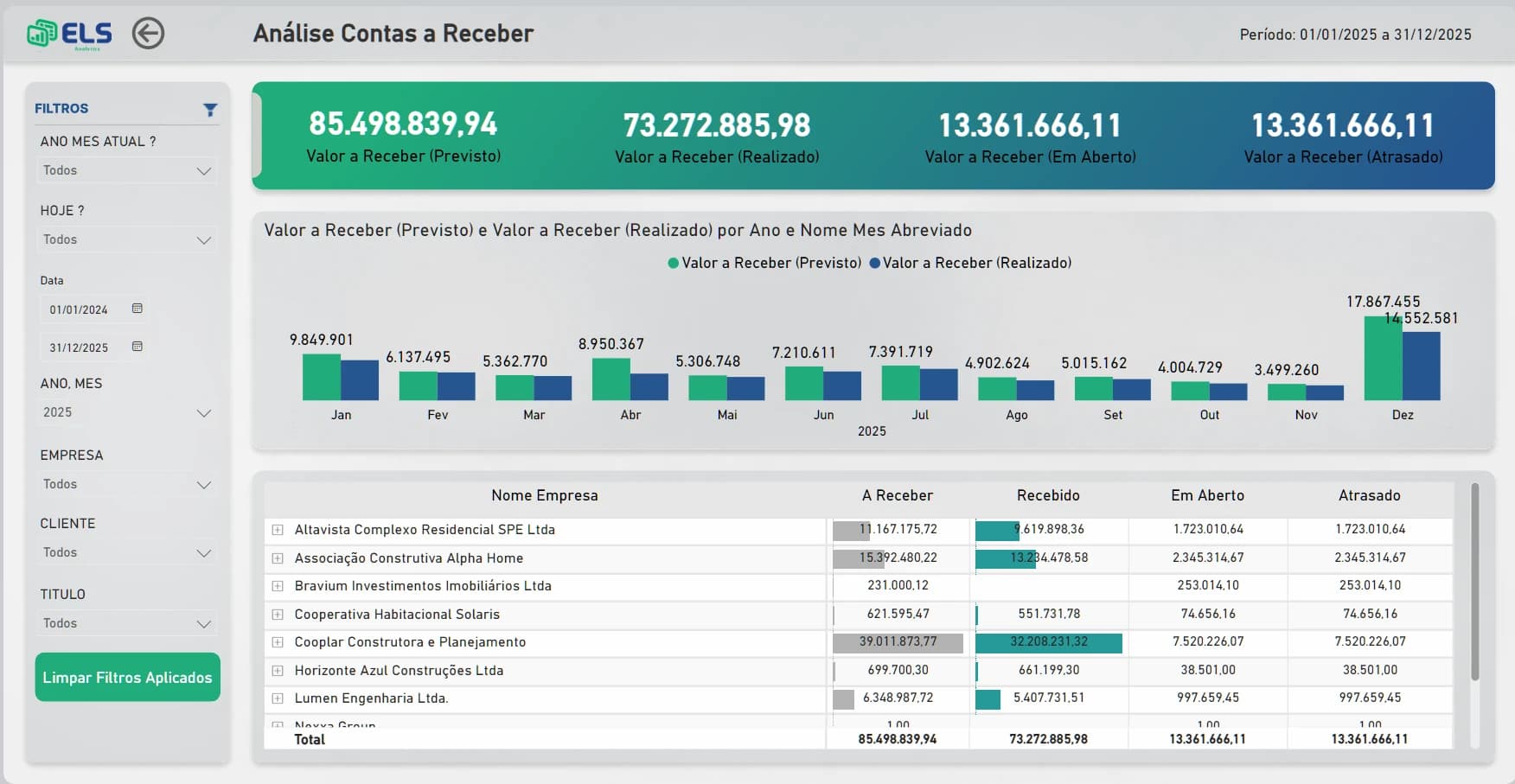
Task: Sort table by Atrasado header
Action: pyautogui.click(x=1370, y=495)
